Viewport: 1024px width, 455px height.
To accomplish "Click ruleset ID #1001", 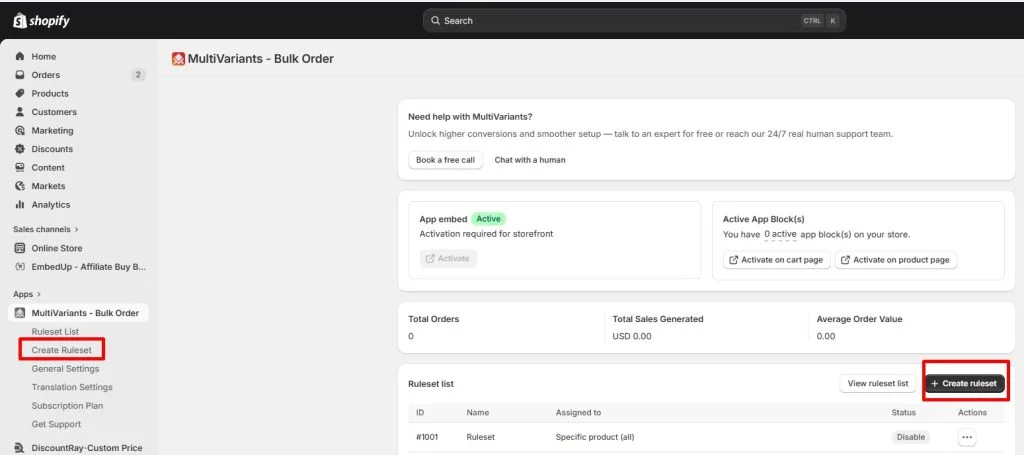I will (427, 437).
